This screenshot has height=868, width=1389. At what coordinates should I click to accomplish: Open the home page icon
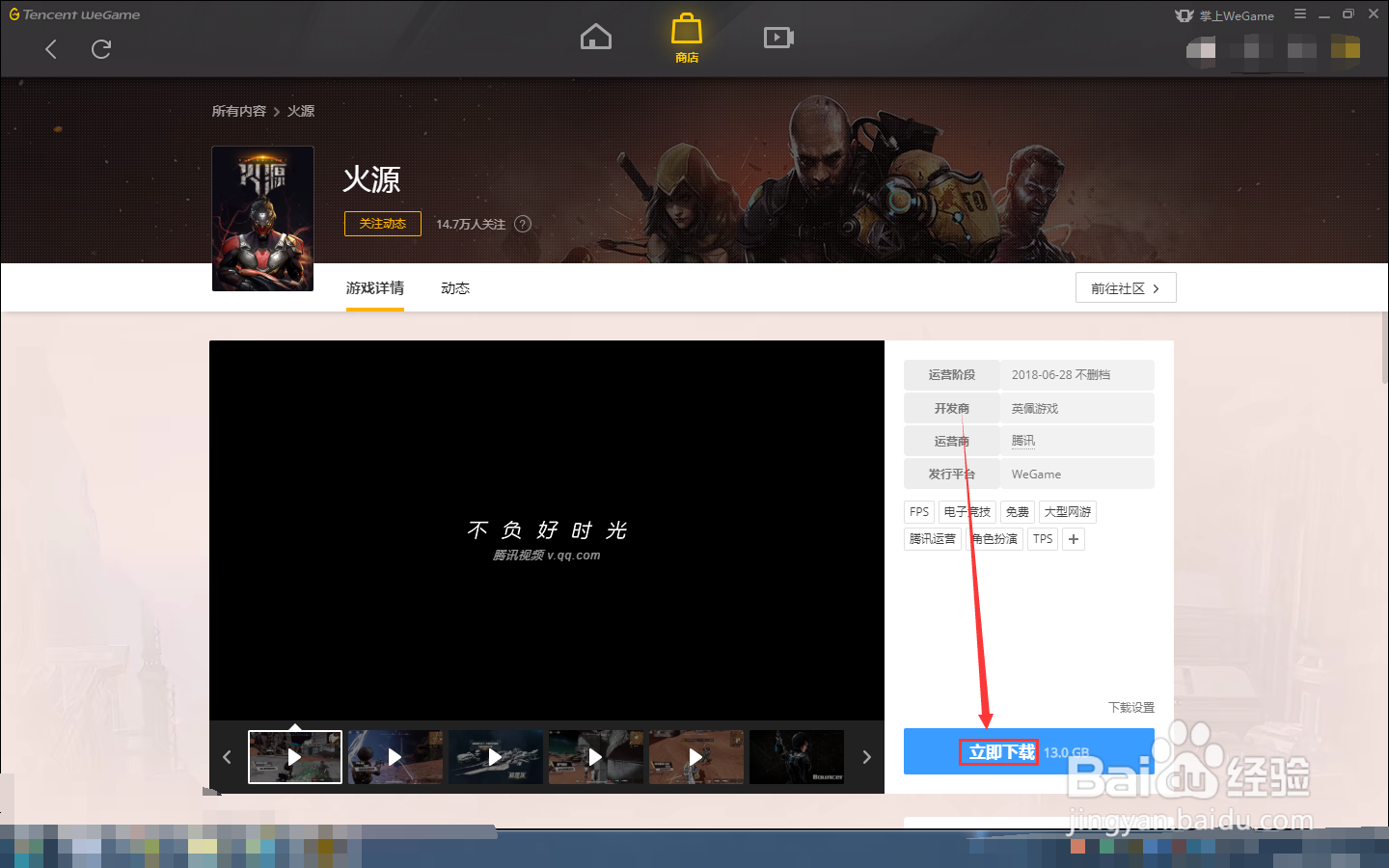tap(596, 37)
